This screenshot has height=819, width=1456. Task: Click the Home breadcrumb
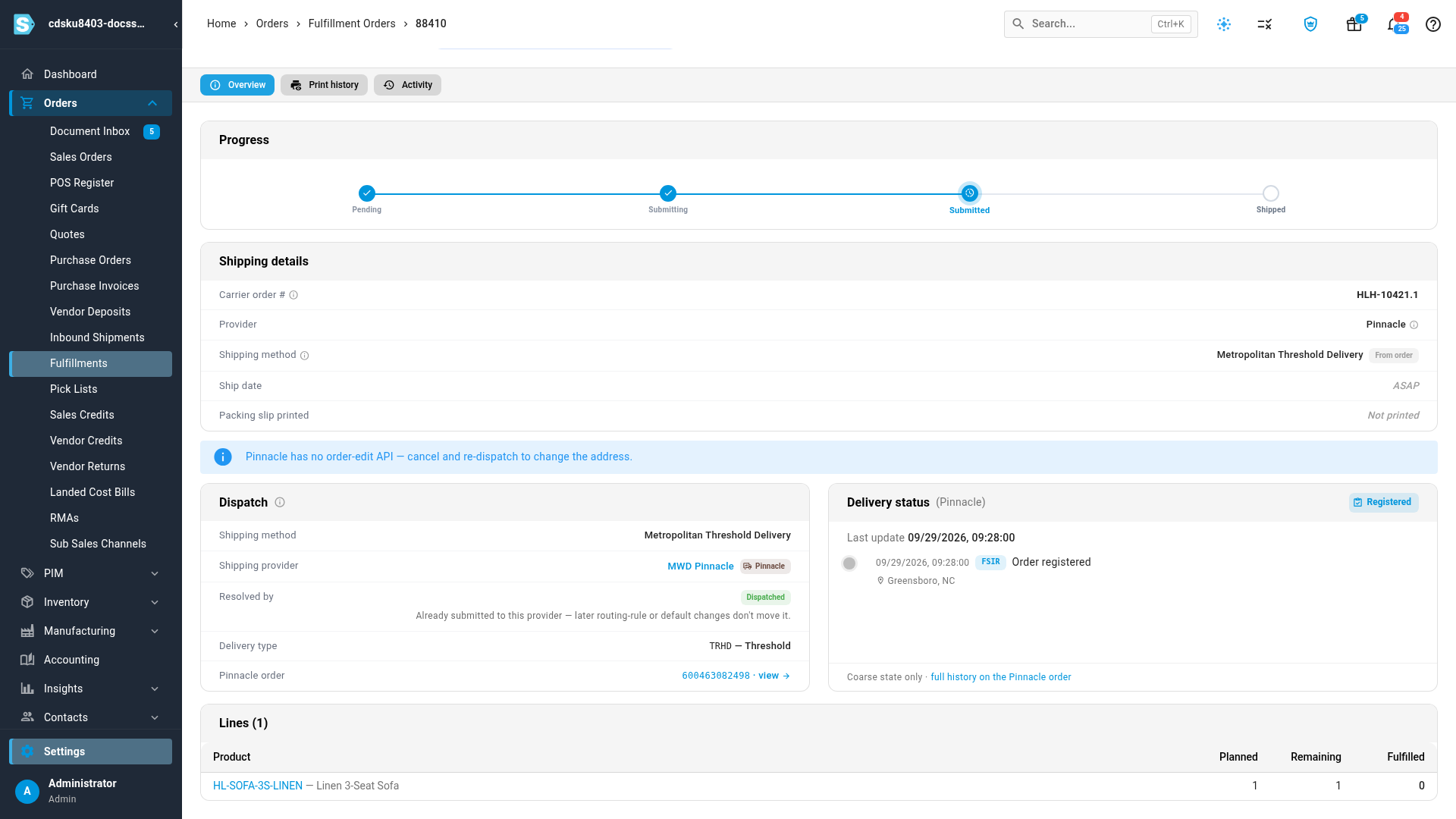221,24
